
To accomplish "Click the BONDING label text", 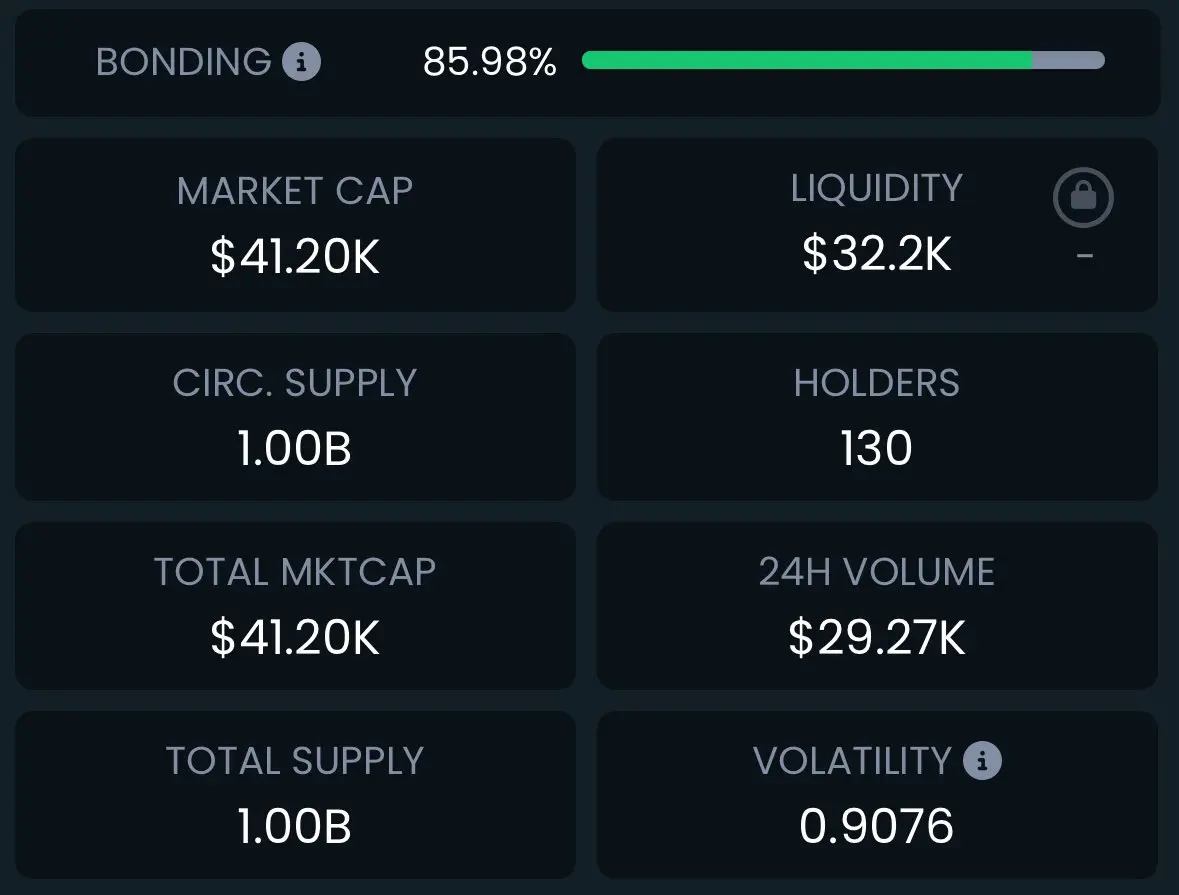I will tap(183, 62).
